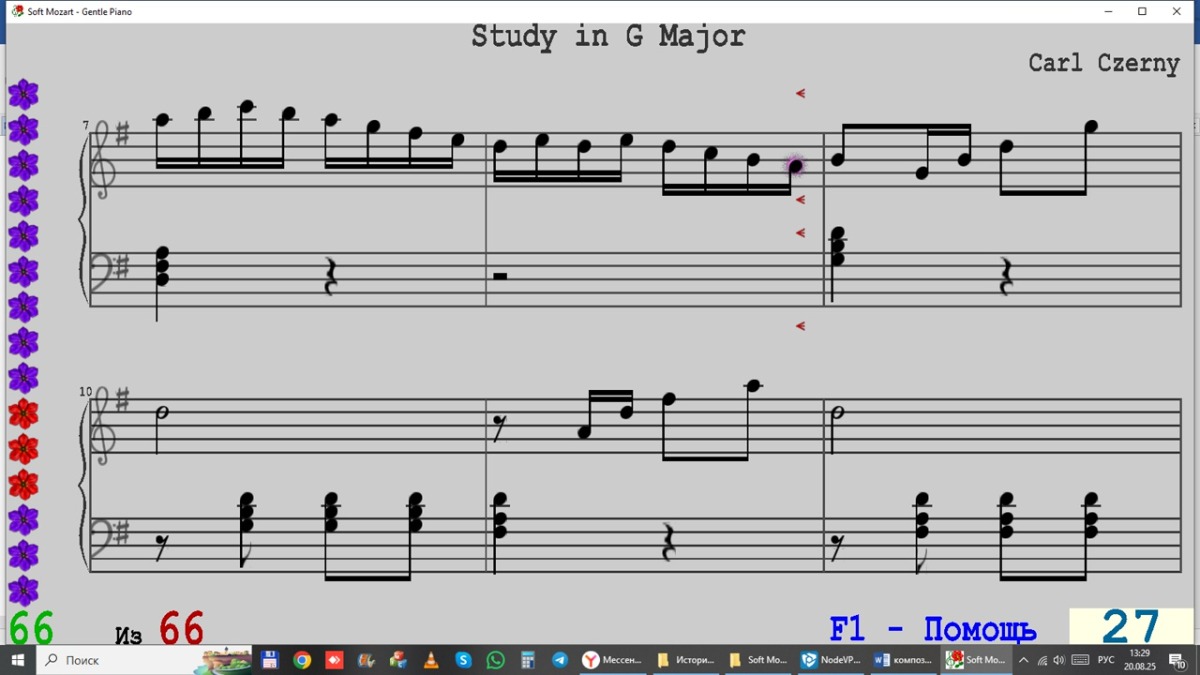The height and width of the screenshot is (675, 1200).
Task: Click the measure number 10 label
Action: [x=85, y=392]
